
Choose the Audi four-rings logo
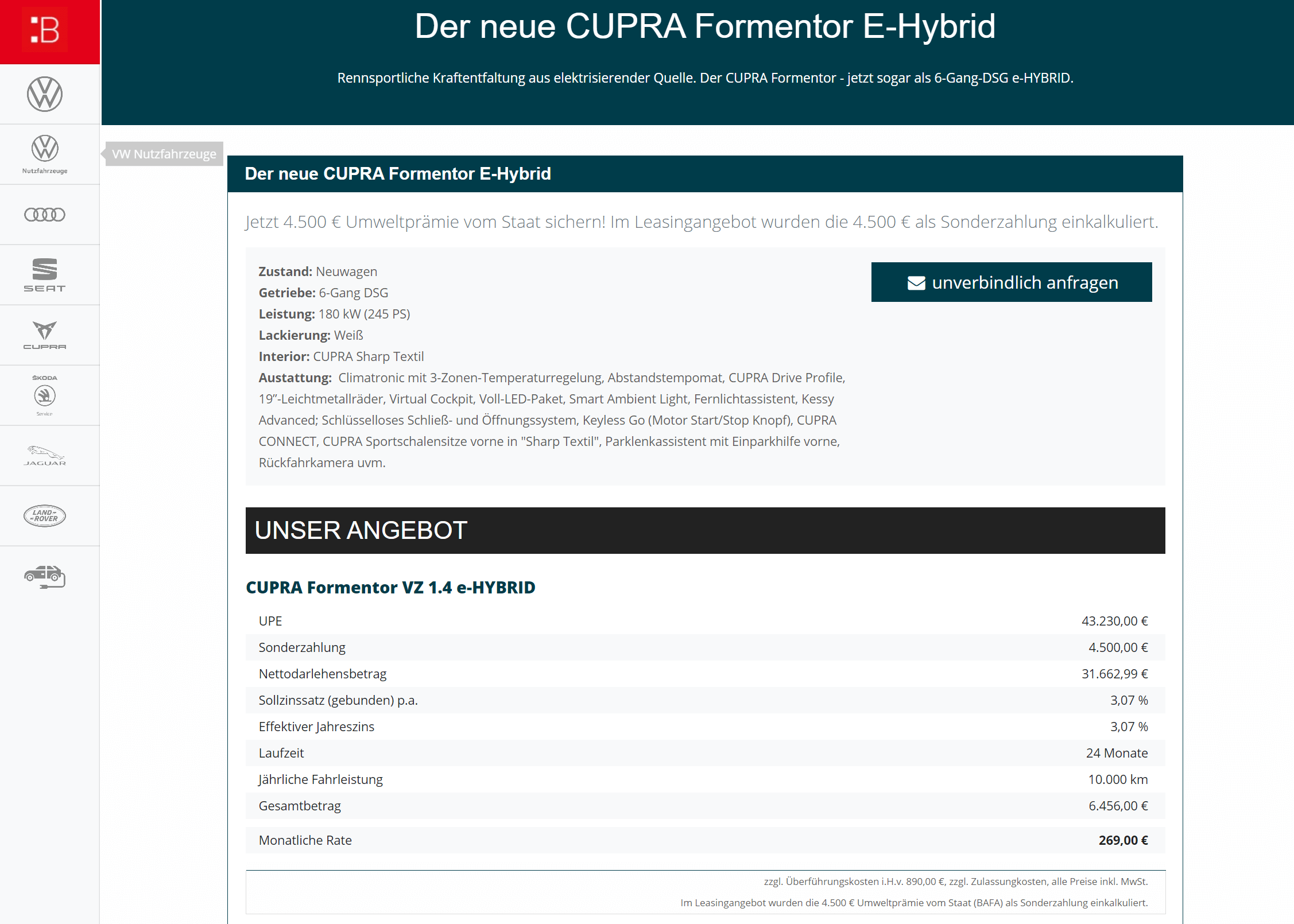45,215
